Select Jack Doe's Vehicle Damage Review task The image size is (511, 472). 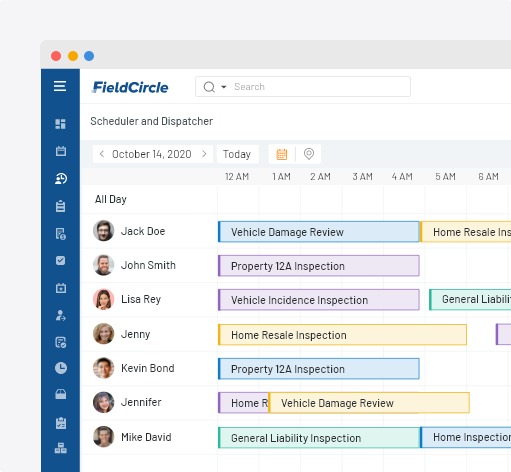[x=318, y=232]
